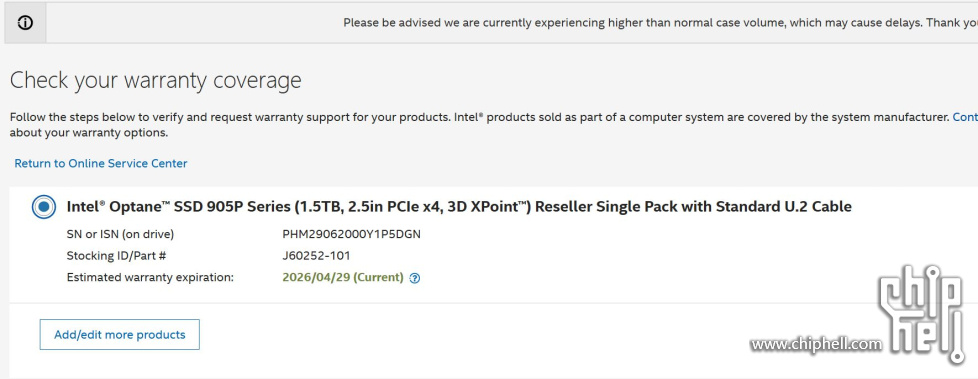Click the Stocking ID/Part # label

(x=117, y=256)
